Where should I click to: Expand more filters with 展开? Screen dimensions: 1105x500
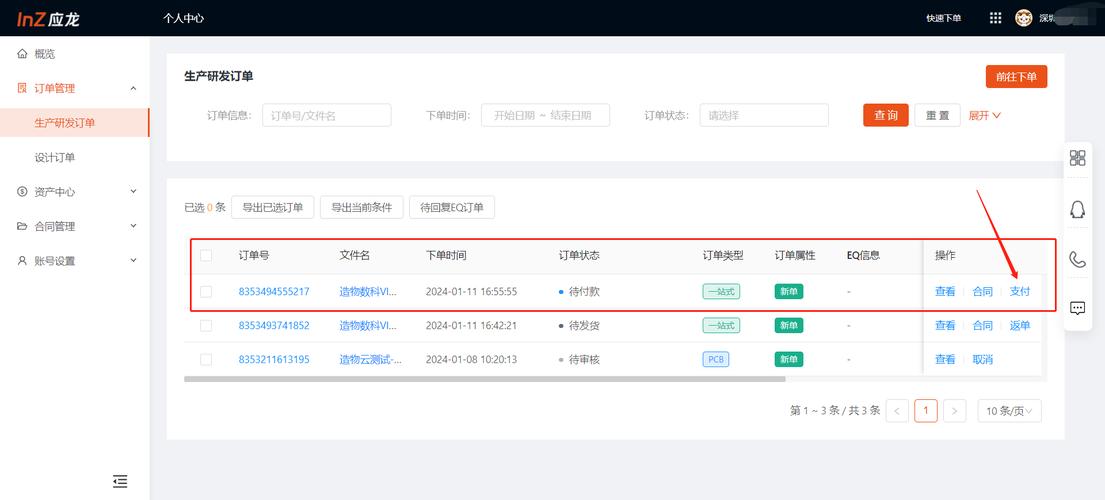[x=984, y=115]
